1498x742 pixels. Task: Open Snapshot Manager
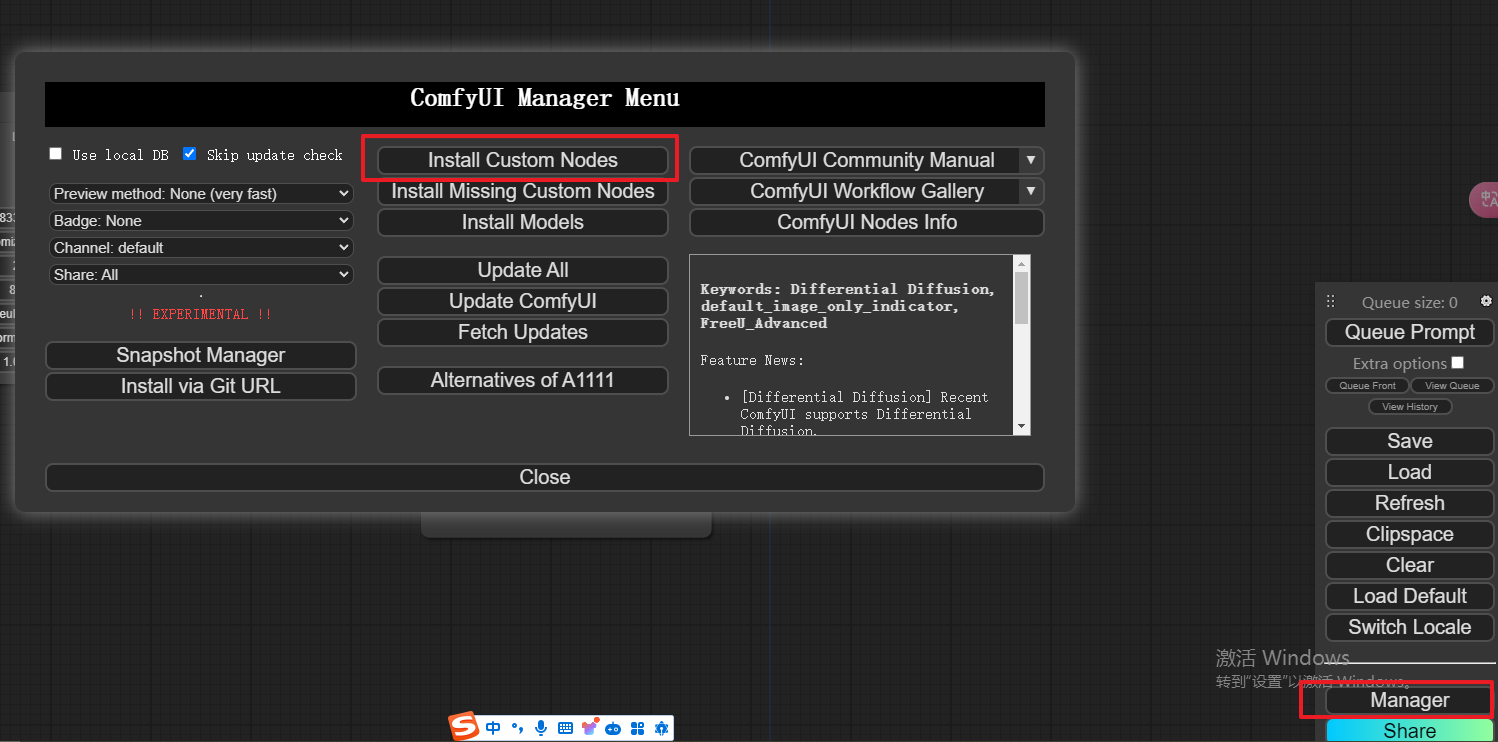click(x=201, y=355)
